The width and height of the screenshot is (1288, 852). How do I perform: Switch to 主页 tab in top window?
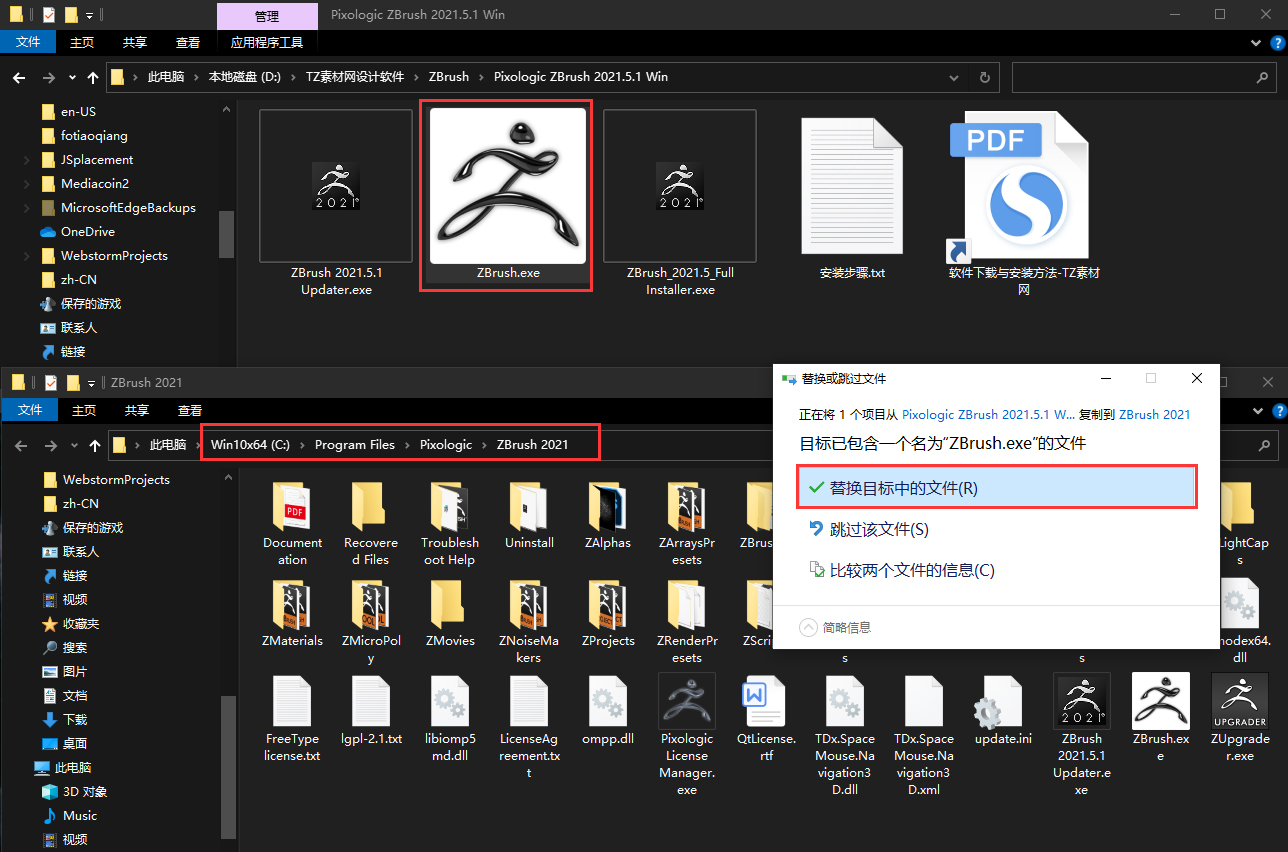click(82, 42)
